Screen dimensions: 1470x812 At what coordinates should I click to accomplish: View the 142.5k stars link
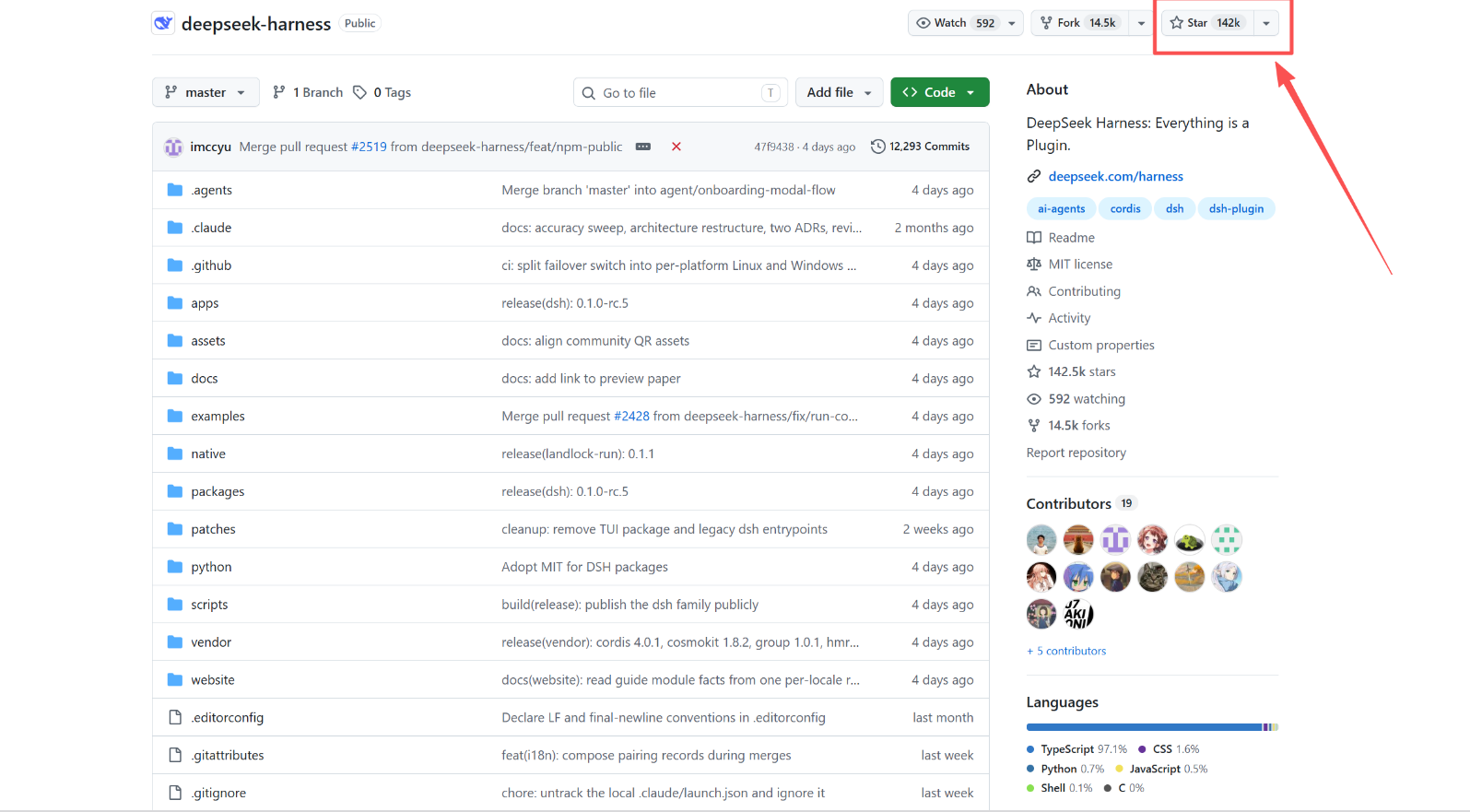[1071, 372]
